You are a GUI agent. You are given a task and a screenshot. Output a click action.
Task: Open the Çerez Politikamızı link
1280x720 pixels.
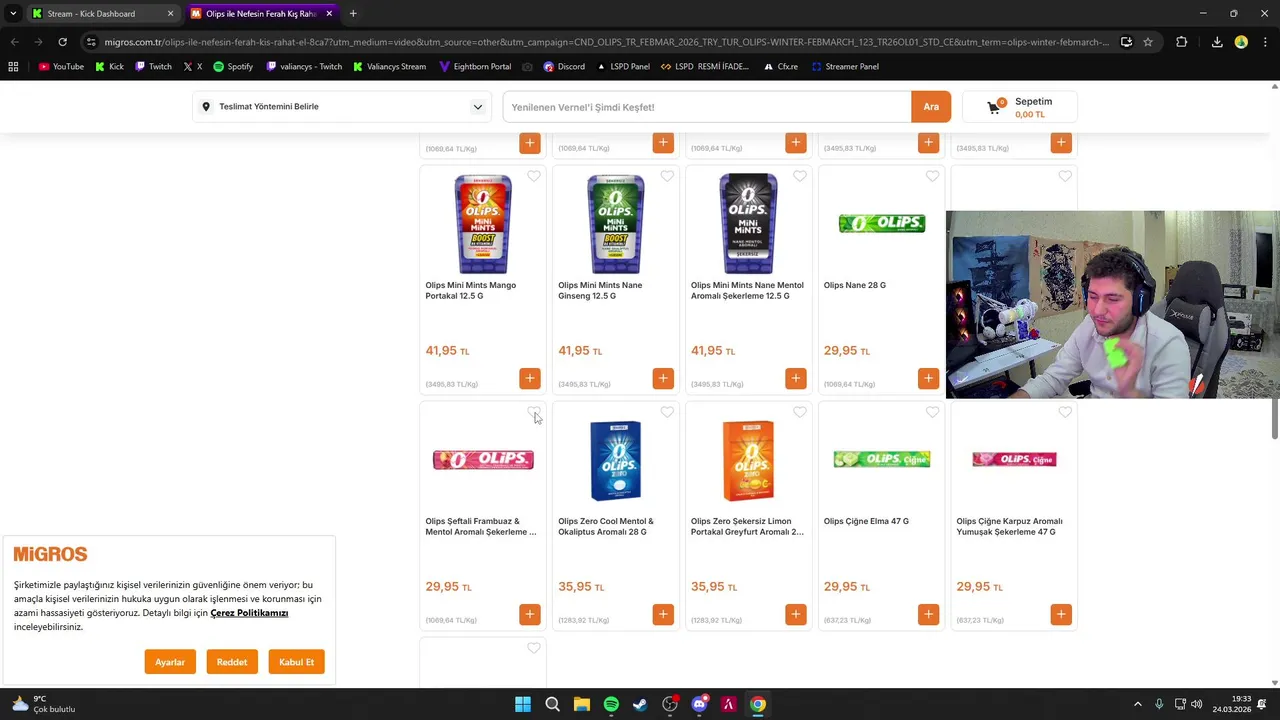(x=249, y=613)
